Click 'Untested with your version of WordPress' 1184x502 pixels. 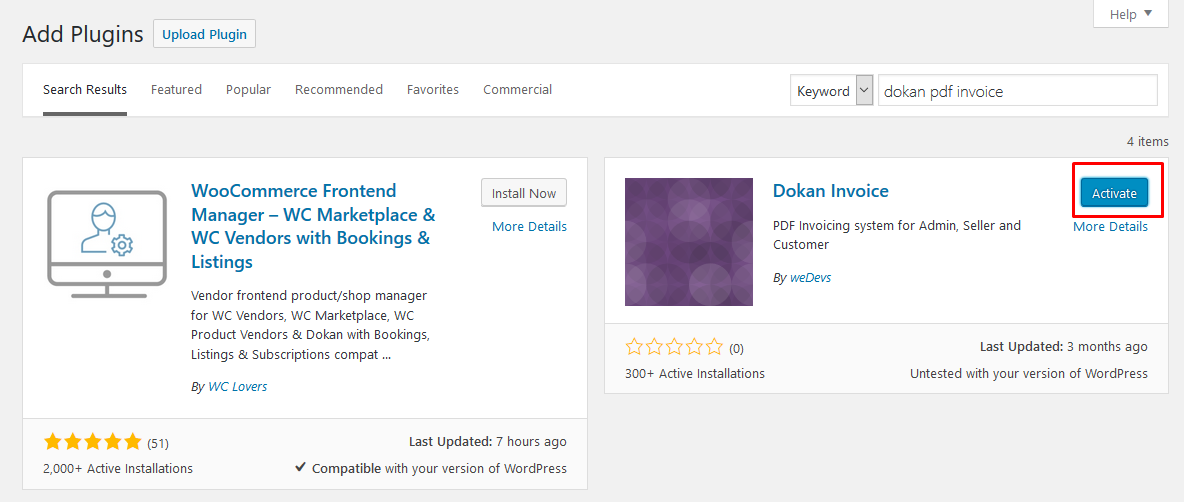pos(1028,374)
